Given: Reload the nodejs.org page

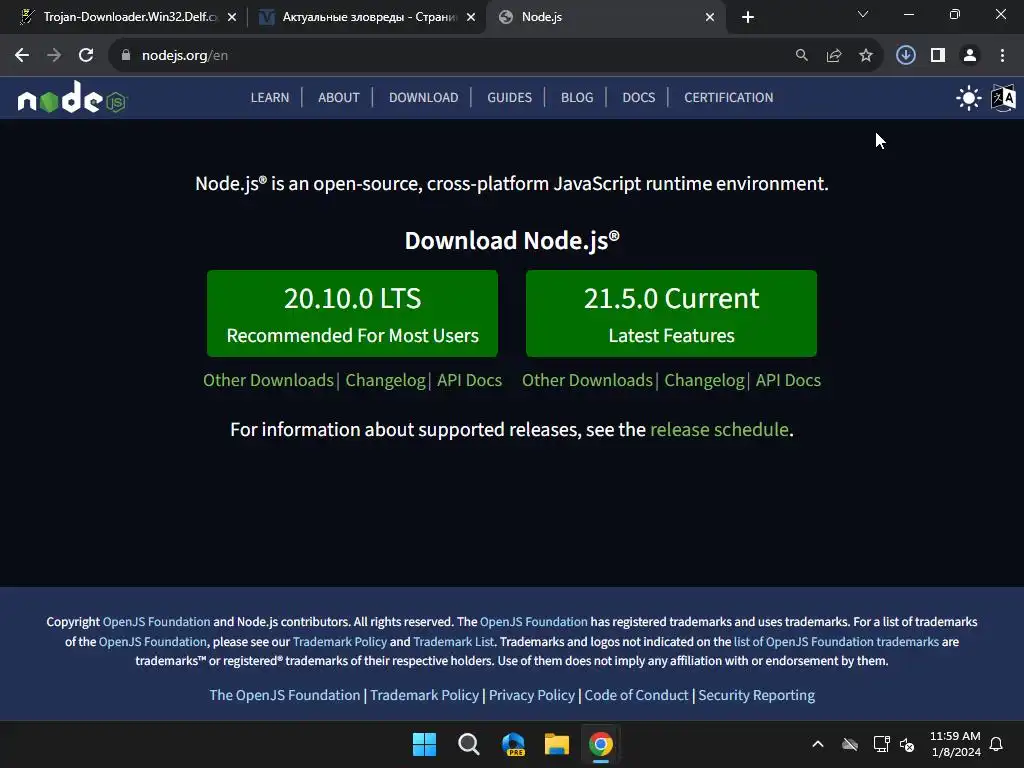Looking at the screenshot, I should tap(86, 56).
